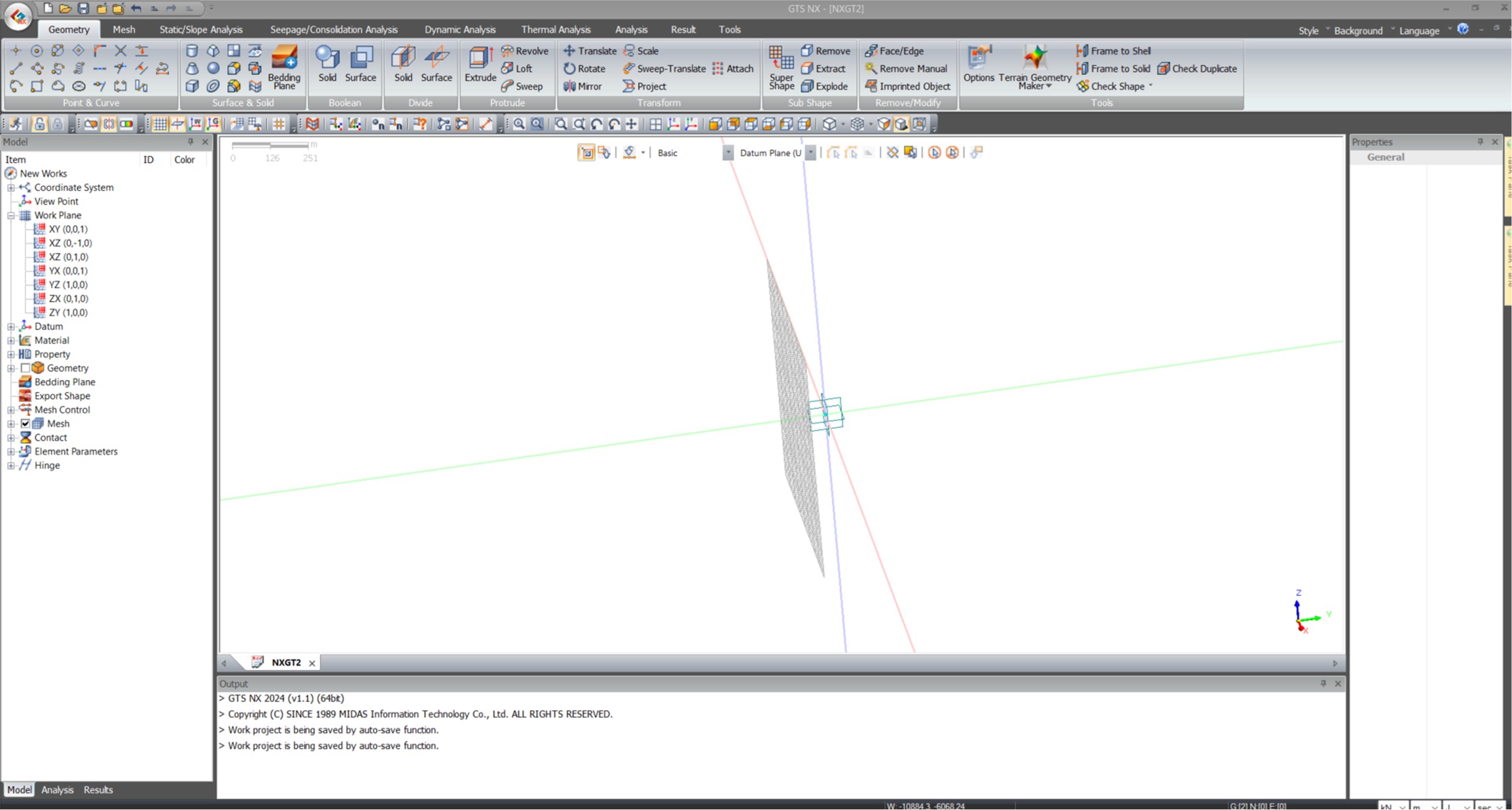Open the Datum Plane dropdown

(x=811, y=153)
